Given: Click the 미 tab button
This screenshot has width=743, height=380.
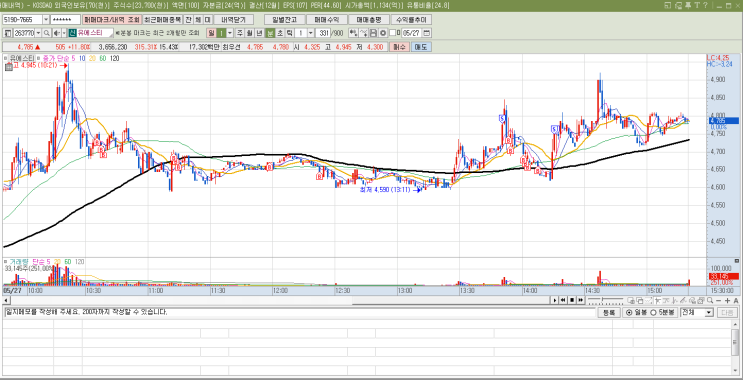Looking at the screenshot, I should [208, 19].
